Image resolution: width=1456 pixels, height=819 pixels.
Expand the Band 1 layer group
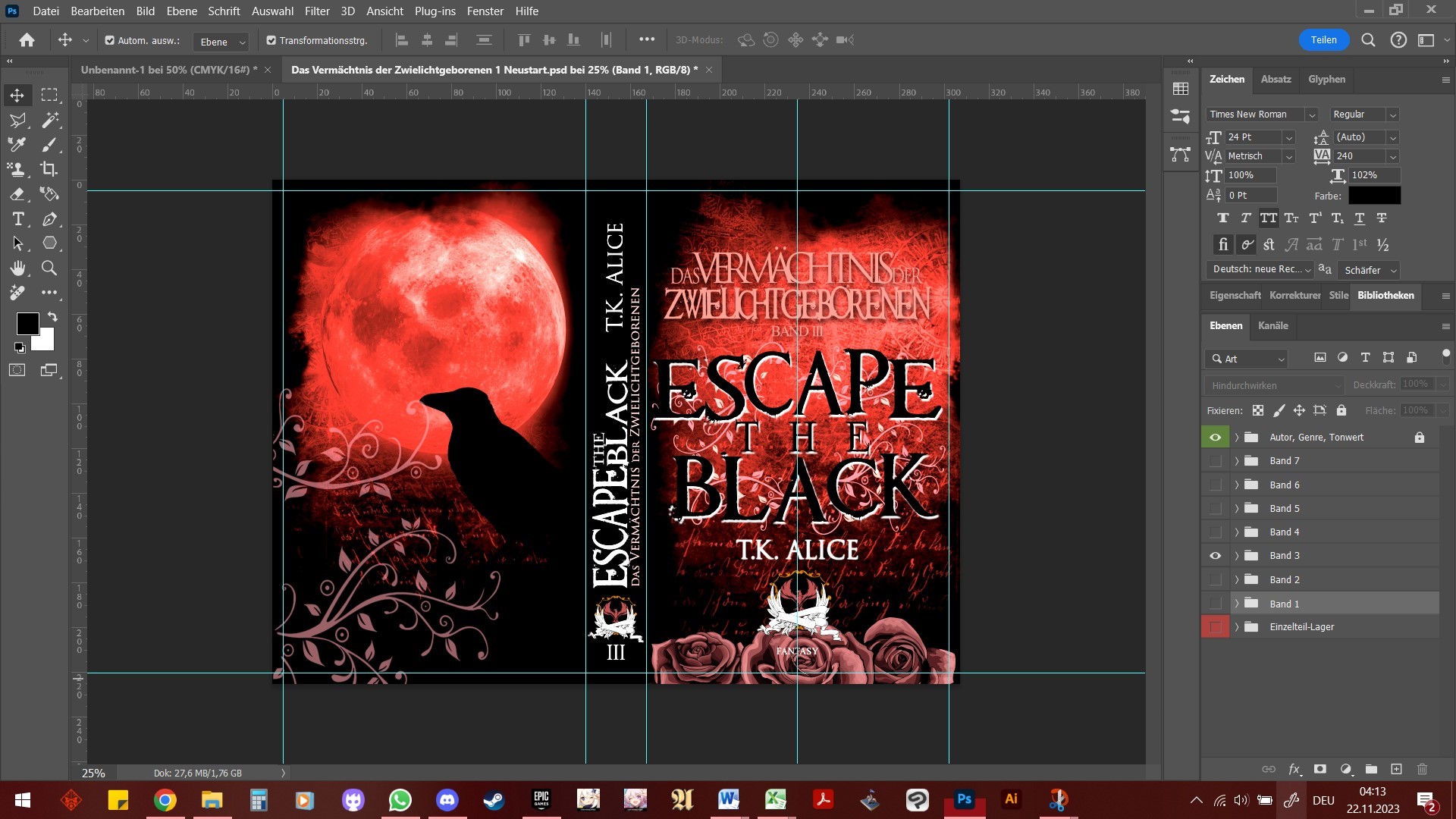click(1237, 604)
